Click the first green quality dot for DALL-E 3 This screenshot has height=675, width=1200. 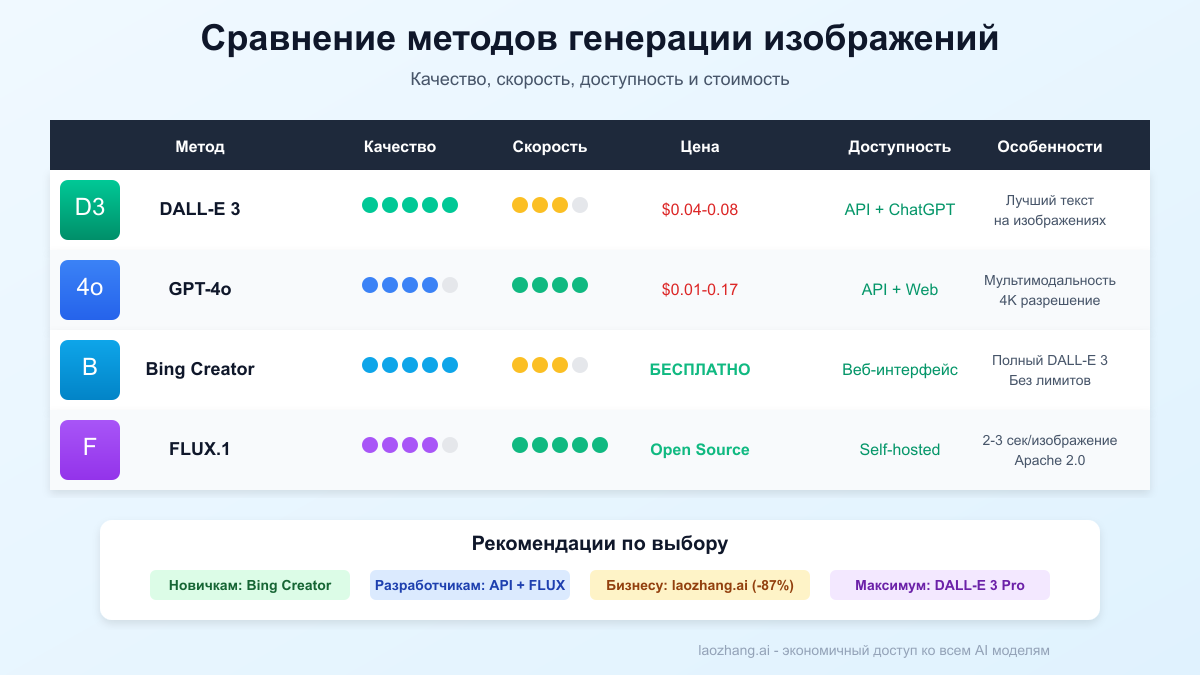pos(369,203)
